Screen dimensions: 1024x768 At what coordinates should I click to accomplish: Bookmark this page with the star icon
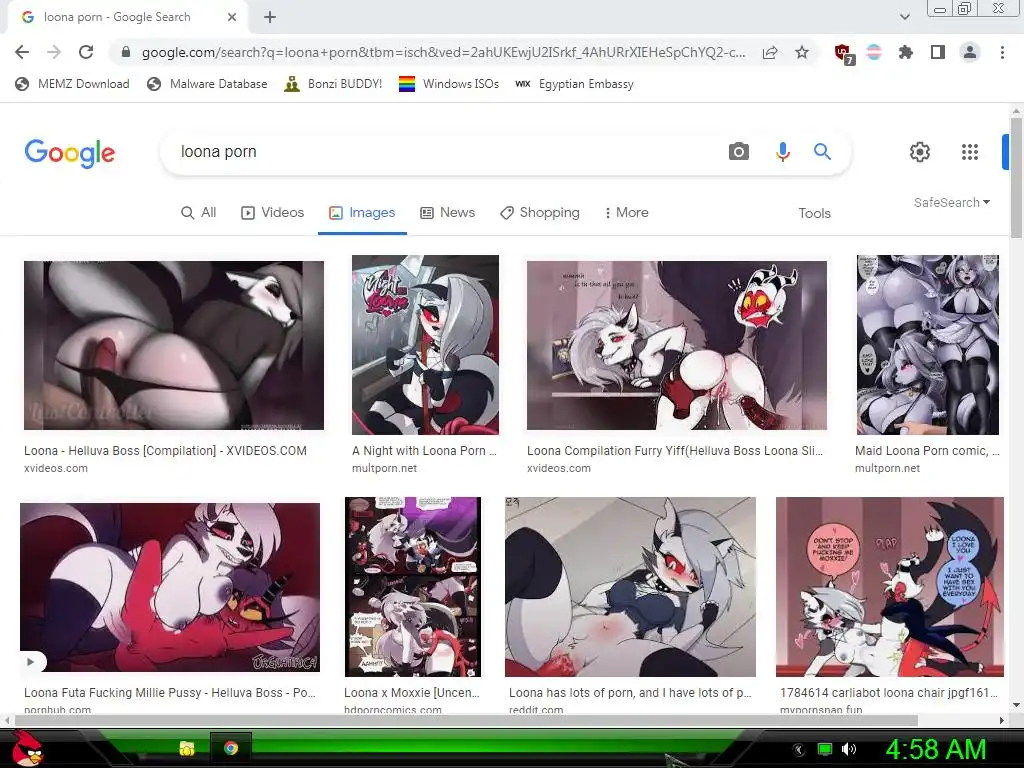click(x=802, y=52)
